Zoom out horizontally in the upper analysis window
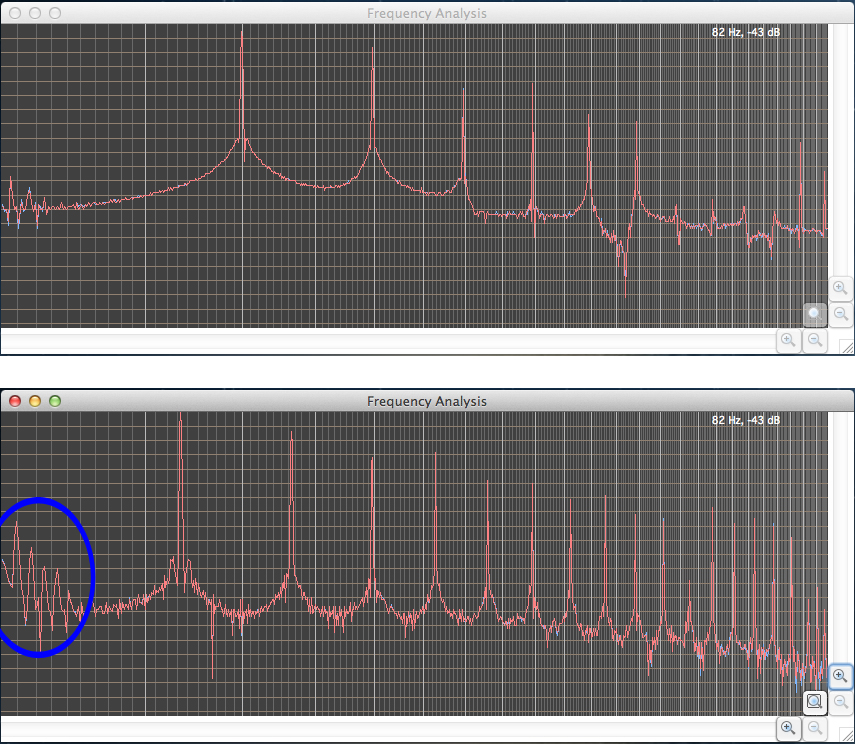The height and width of the screenshot is (744, 855). pos(816,341)
